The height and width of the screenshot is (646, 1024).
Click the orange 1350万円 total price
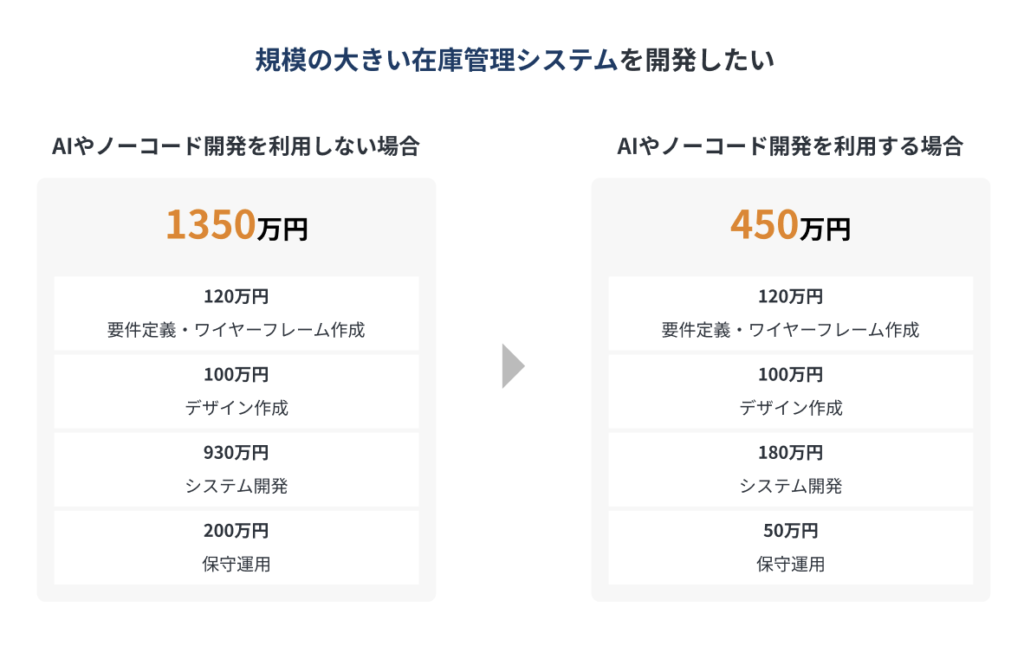[236, 226]
